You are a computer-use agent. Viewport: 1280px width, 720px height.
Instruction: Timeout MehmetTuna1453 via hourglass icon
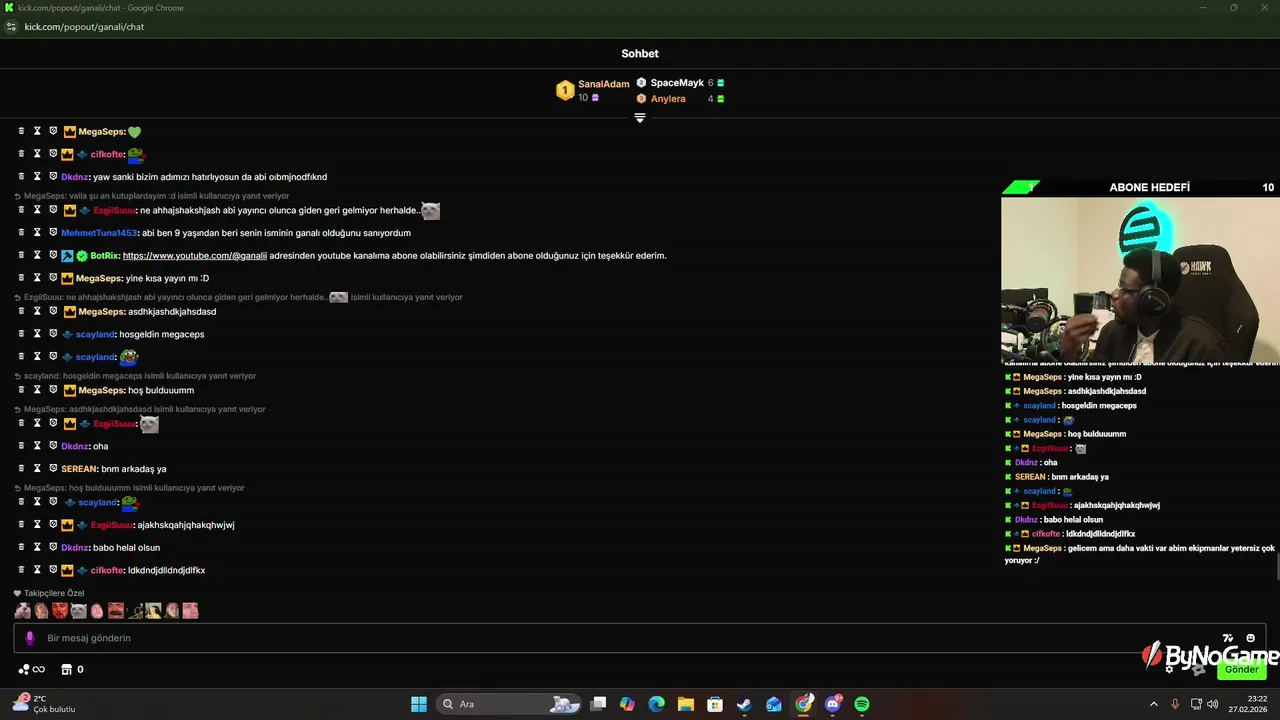pos(37,232)
